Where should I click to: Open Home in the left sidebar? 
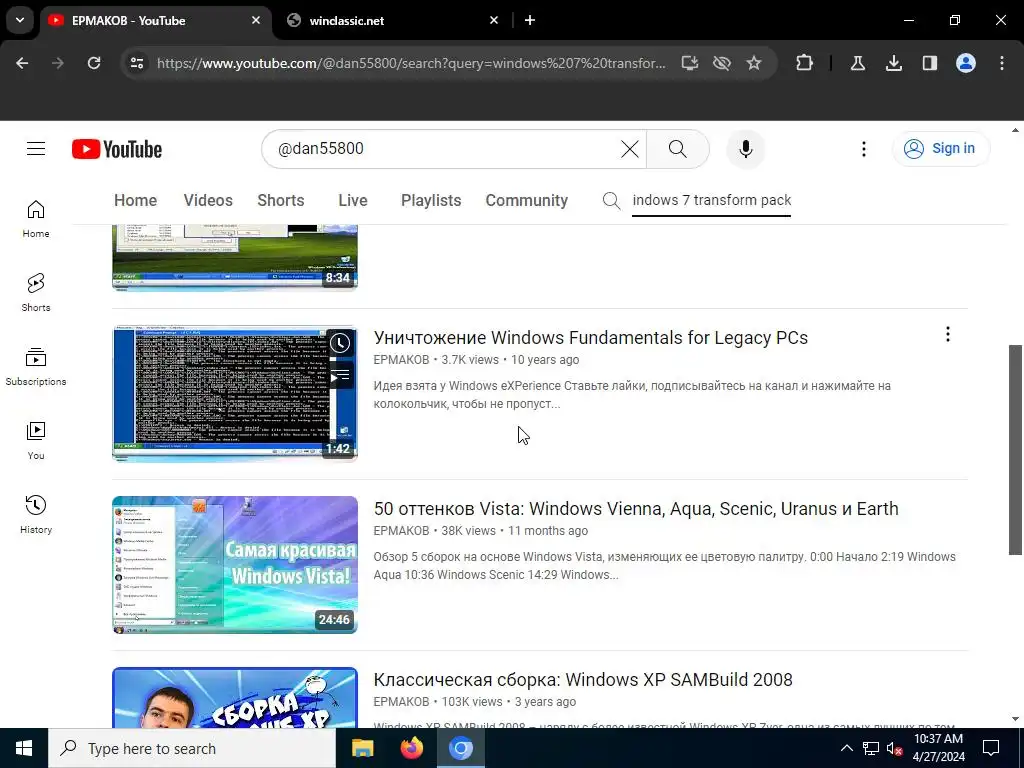pos(36,219)
